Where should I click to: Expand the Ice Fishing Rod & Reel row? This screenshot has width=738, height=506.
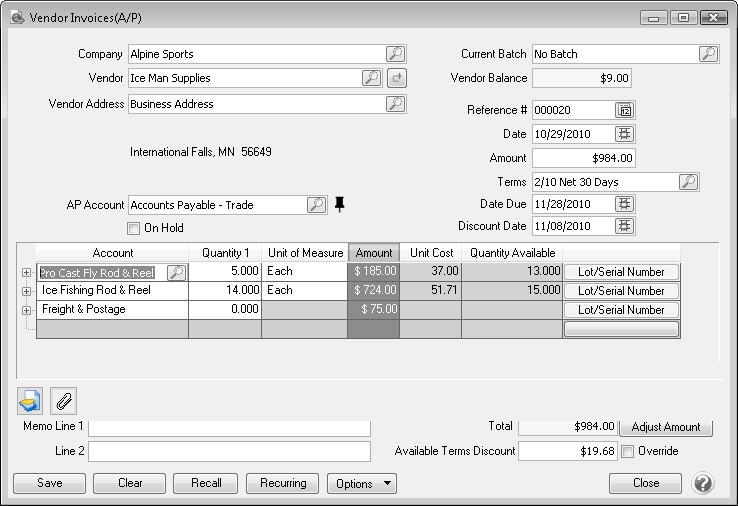click(26, 291)
